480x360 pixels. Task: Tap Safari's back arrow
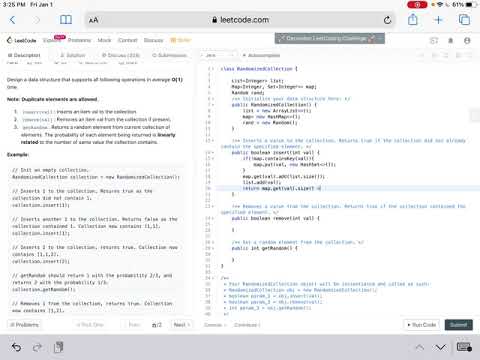[x=12, y=20]
